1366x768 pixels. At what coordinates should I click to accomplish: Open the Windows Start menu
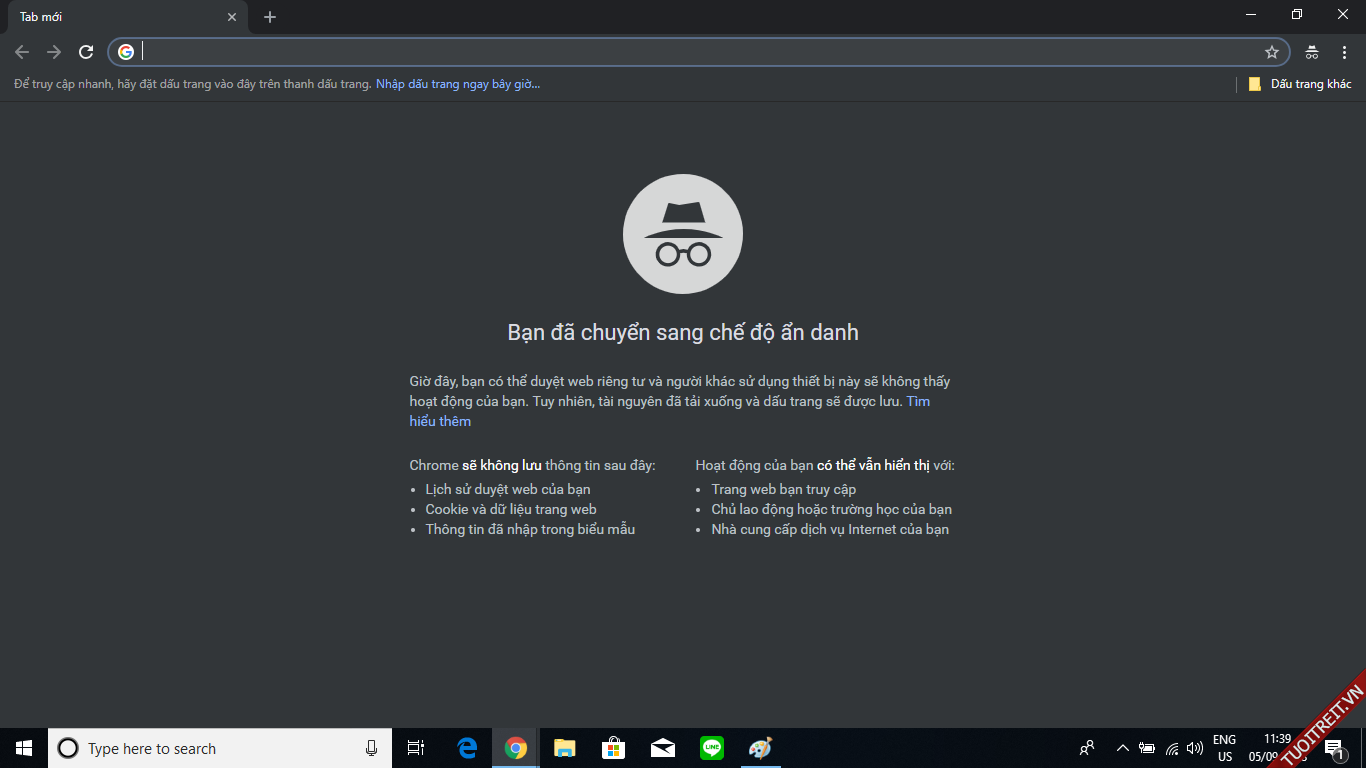coord(24,748)
